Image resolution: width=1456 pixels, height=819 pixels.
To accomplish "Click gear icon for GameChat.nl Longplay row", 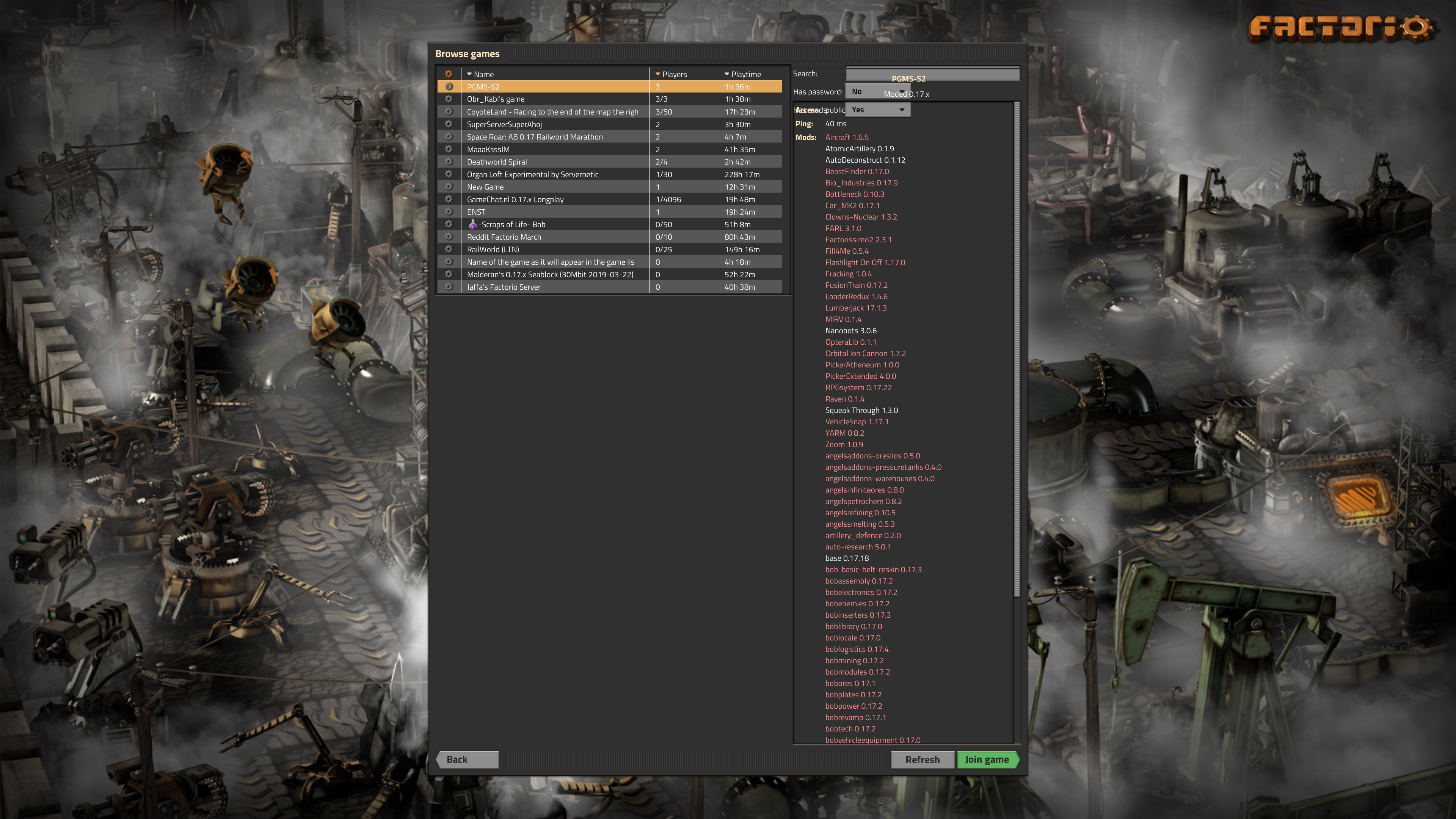I will pyautogui.click(x=449, y=199).
